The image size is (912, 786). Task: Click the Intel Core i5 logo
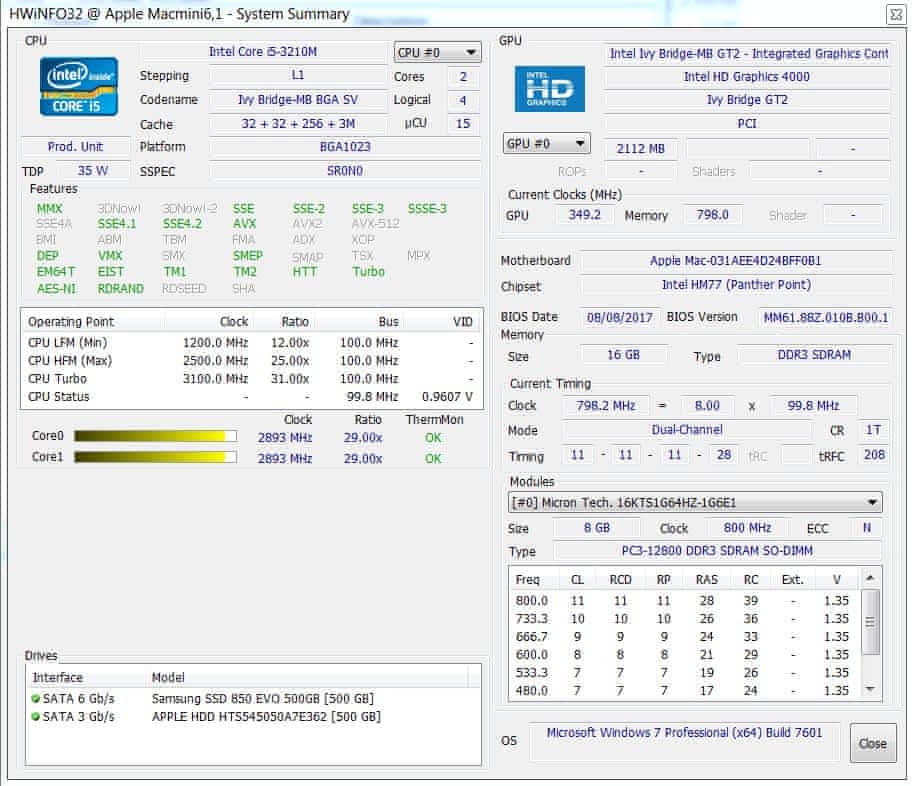79,86
